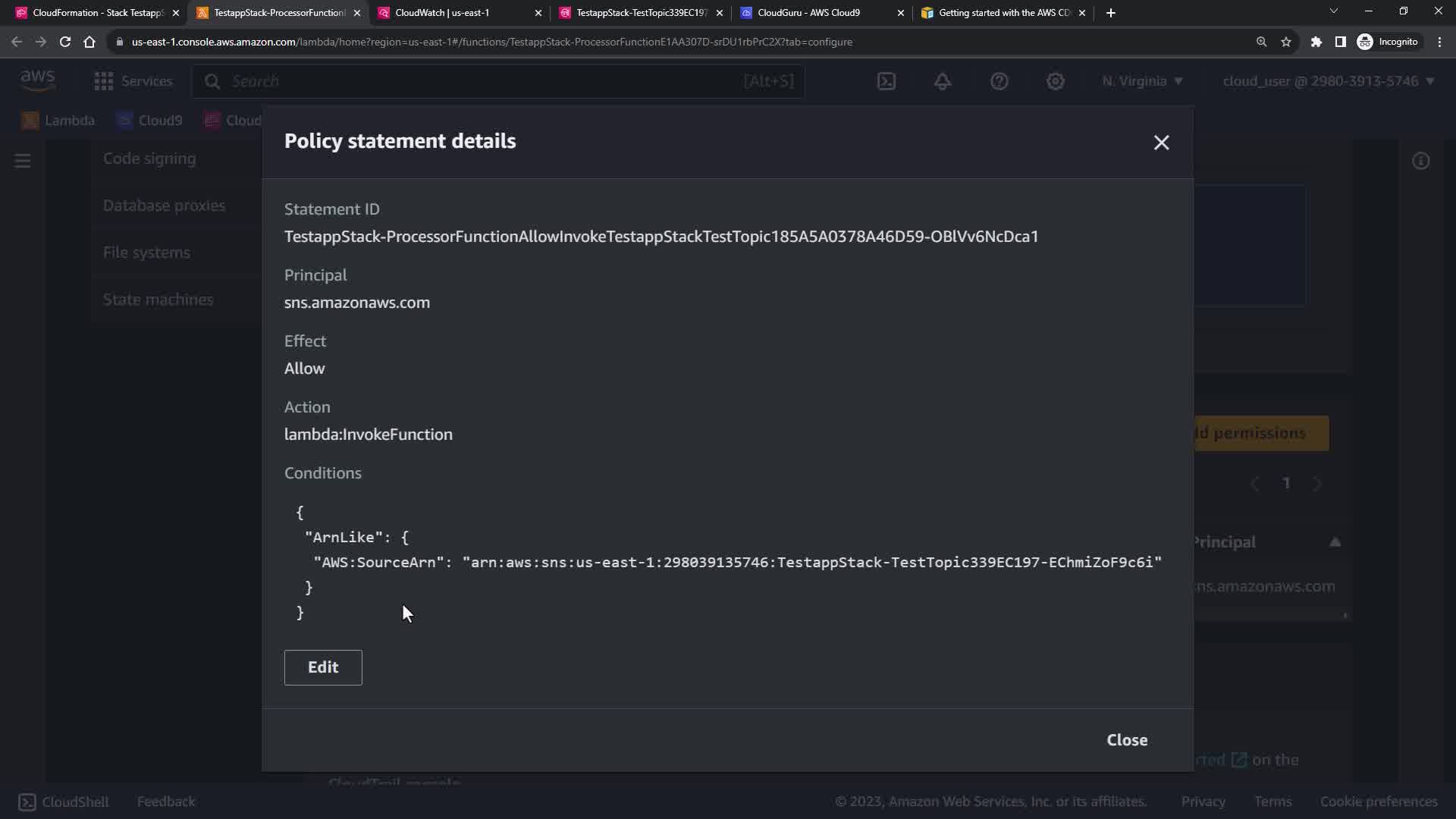Open the AWS help question-mark icon

[x=999, y=81]
